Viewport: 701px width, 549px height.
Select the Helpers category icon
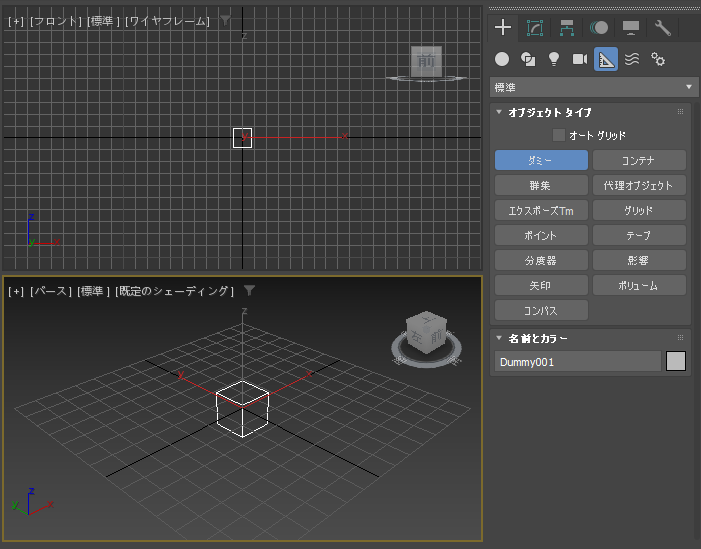pos(606,59)
